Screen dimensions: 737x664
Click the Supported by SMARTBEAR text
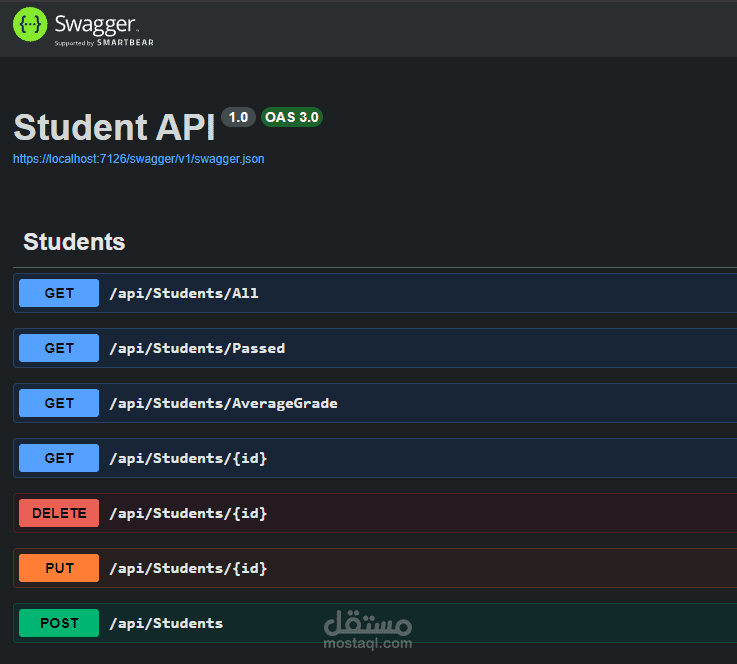(104, 43)
